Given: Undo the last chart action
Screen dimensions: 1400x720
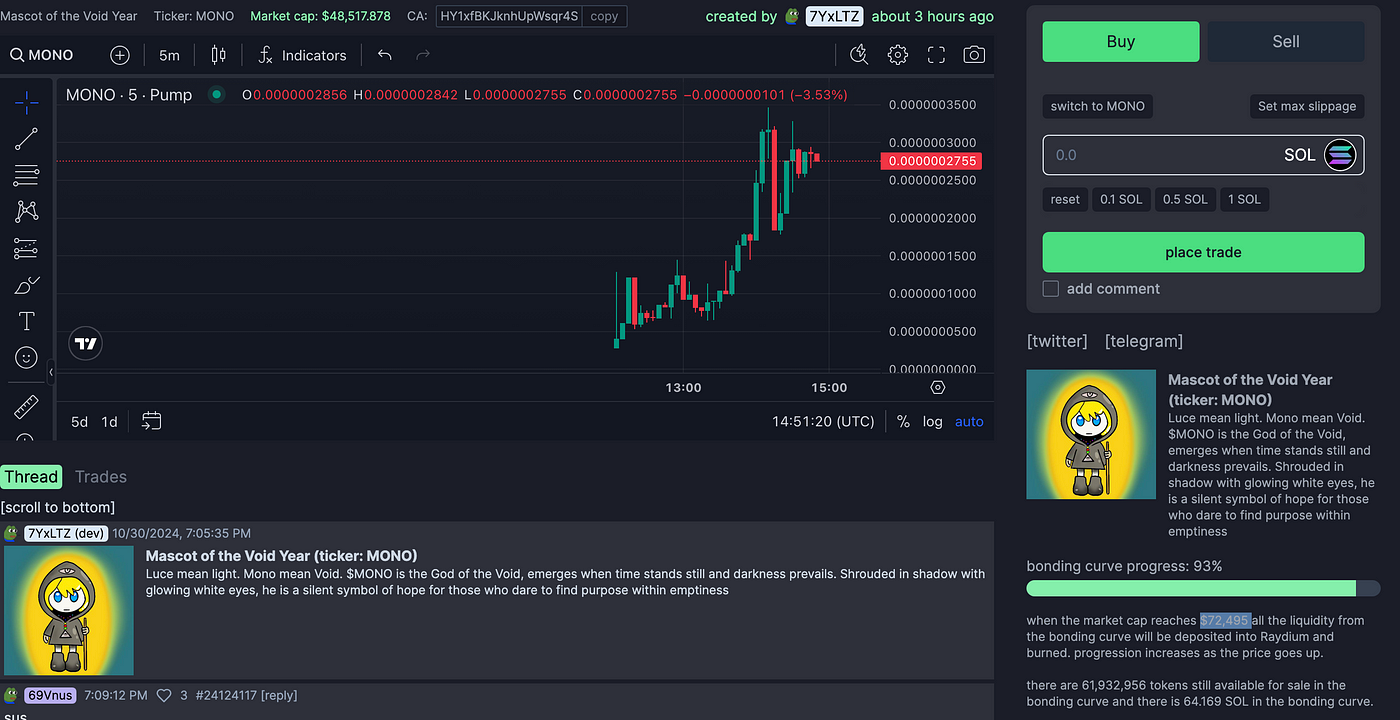Looking at the screenshot, I should pos(385,55).
